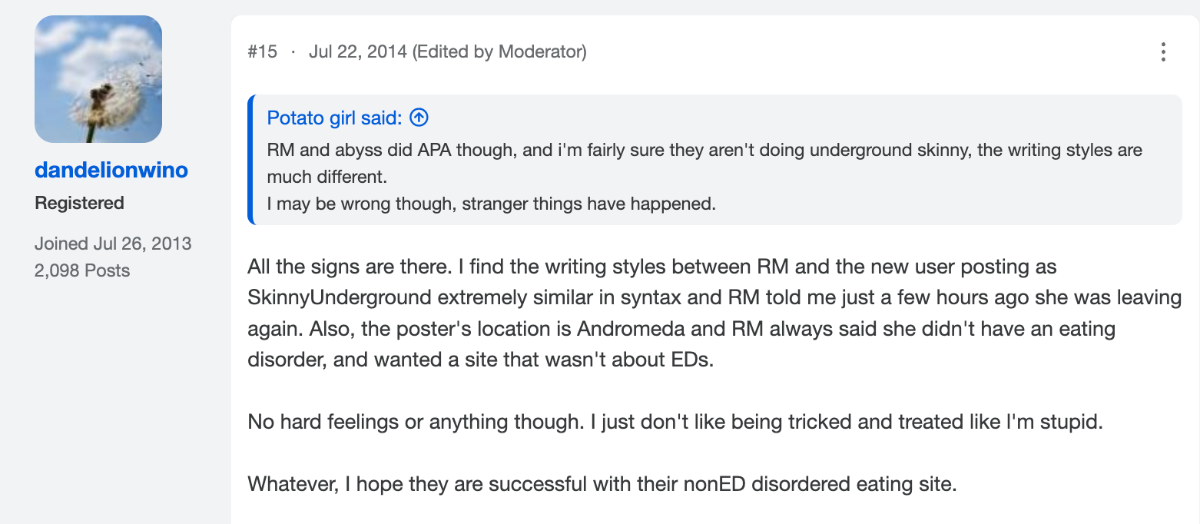
Task: Click the sentence starting Whatever, I hope
Action: coord(602,485)
